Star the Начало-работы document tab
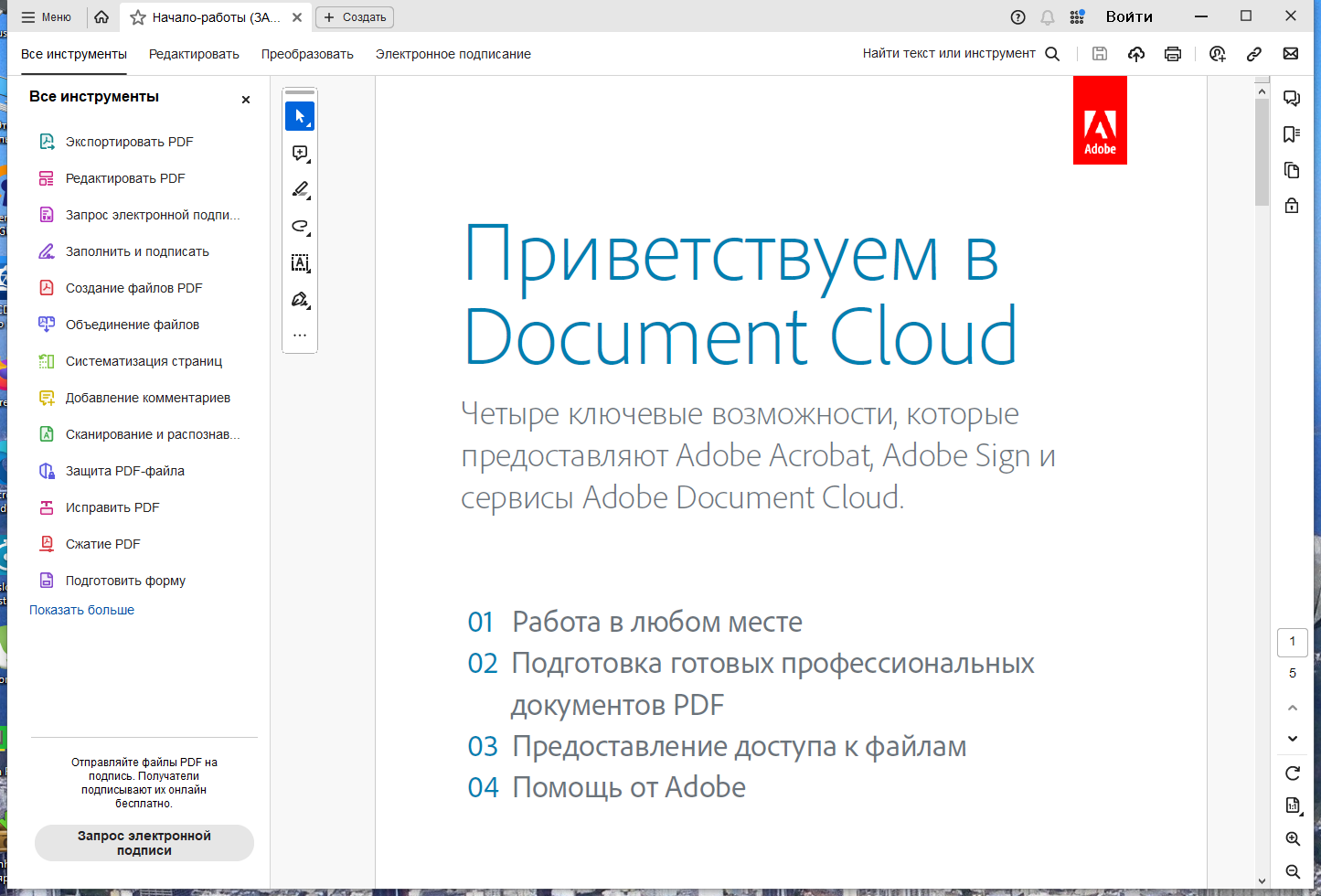The height and width of the screenshot is (896, 1321). (138, 17)
